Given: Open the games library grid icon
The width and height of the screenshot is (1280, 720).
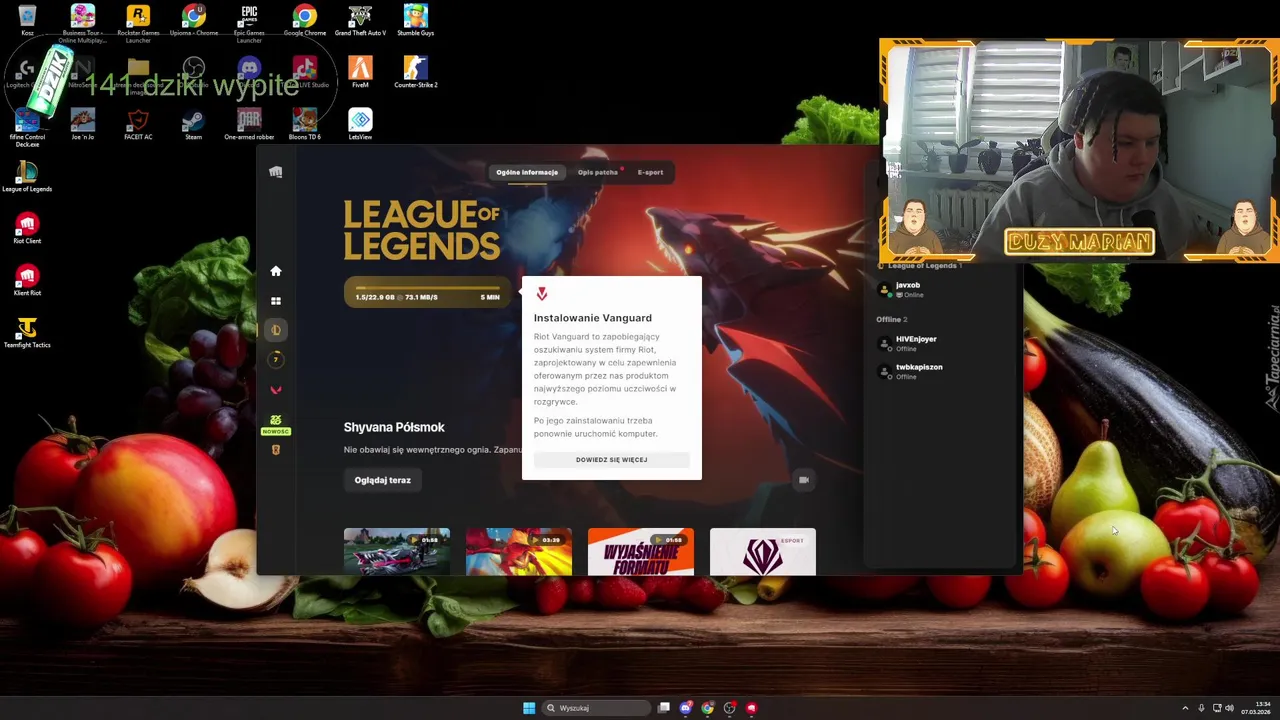Looking at the screenshot, I should 276,301.
